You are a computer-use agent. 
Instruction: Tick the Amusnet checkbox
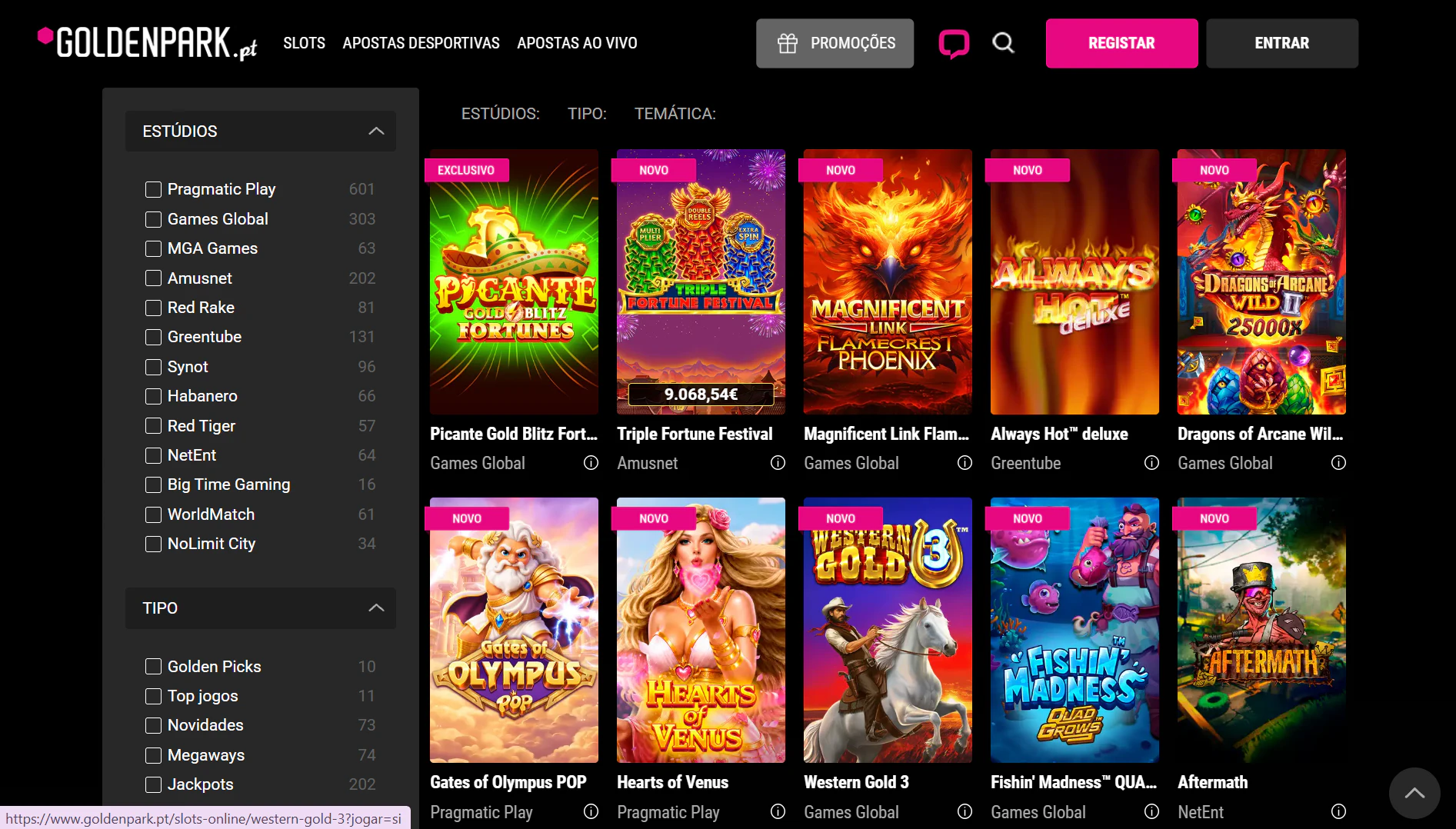coord(153,278)
